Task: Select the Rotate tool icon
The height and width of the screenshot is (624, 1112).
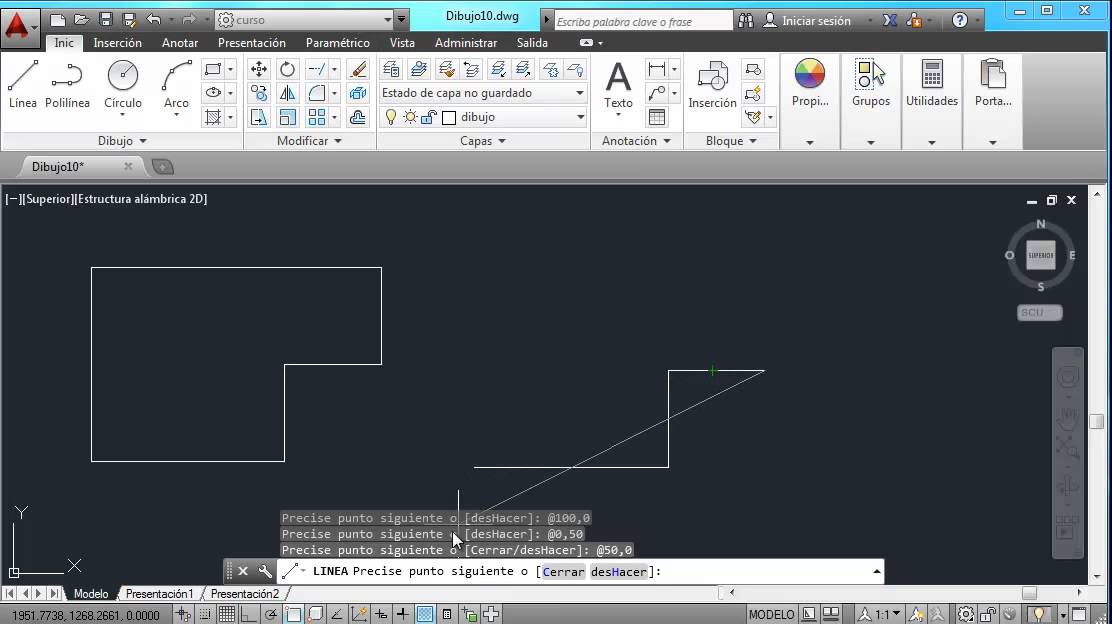Action: (x=287, y=69)
